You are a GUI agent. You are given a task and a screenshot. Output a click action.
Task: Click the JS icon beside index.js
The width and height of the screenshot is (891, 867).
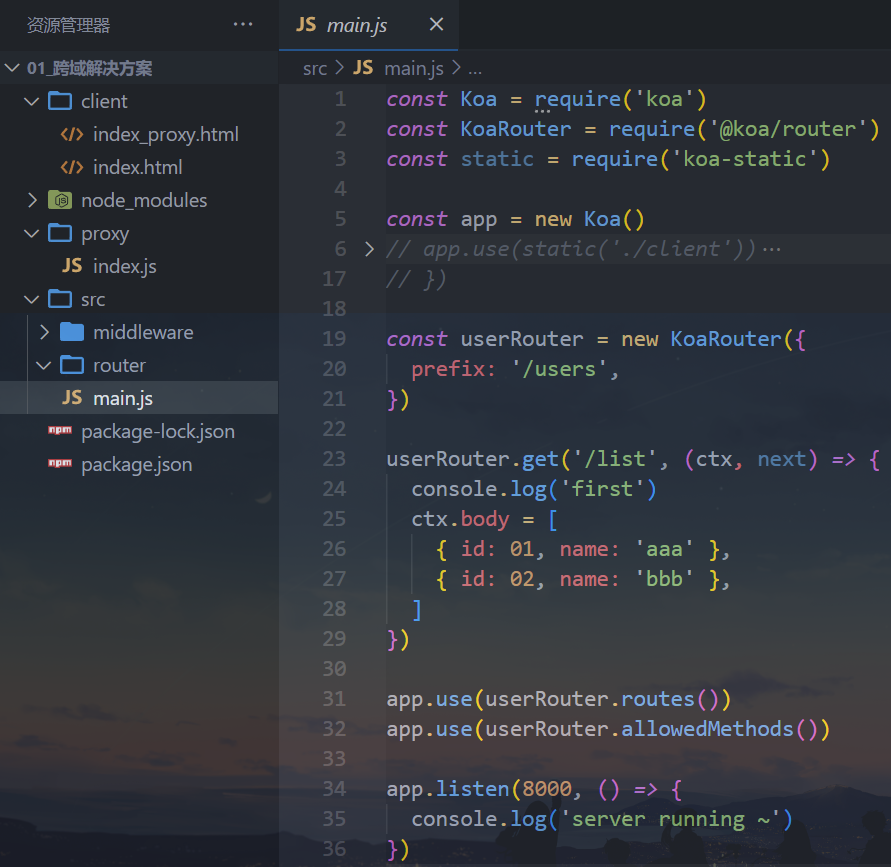click(72, 266)
